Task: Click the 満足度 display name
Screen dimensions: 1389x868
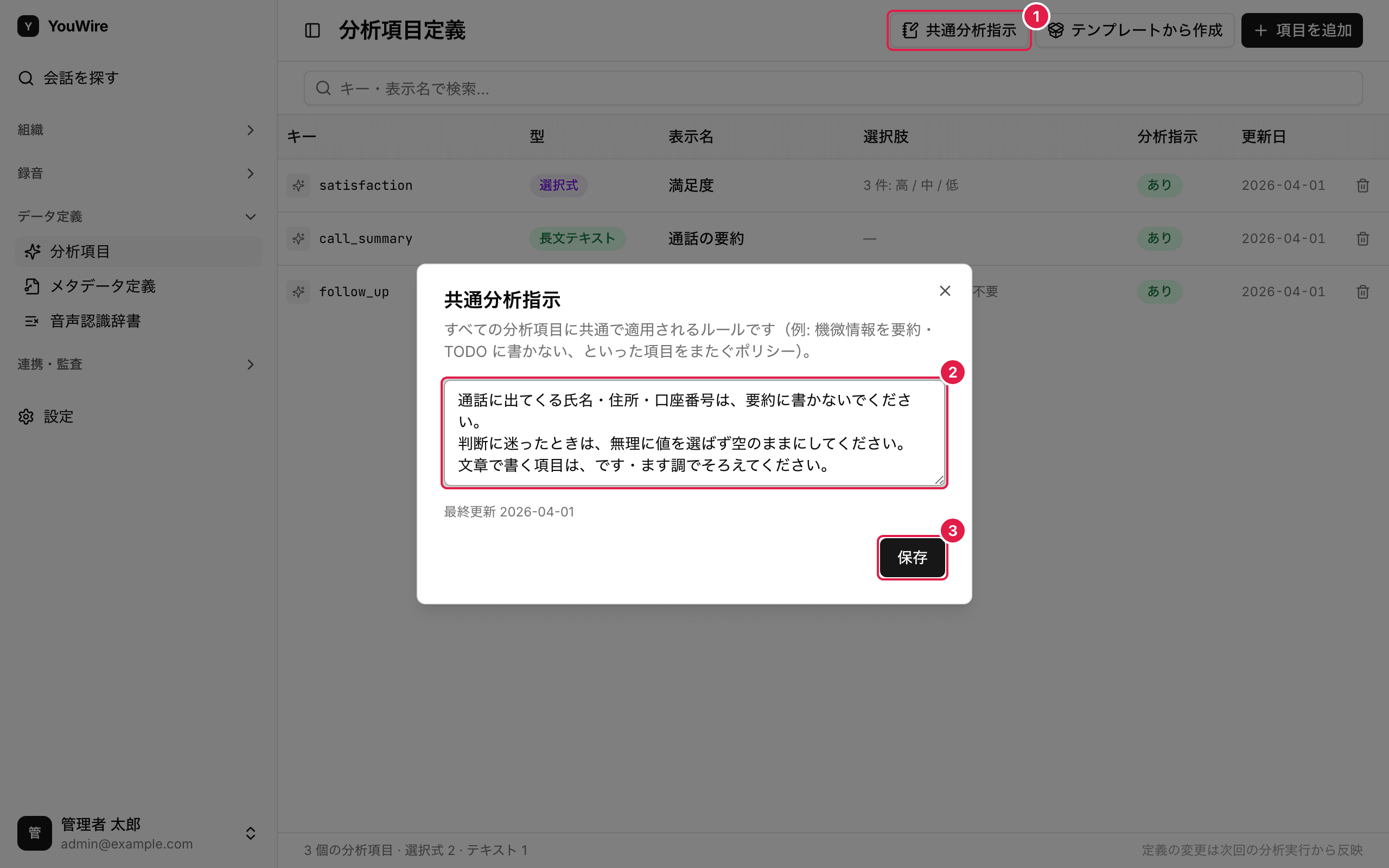Action: point(691,186)
